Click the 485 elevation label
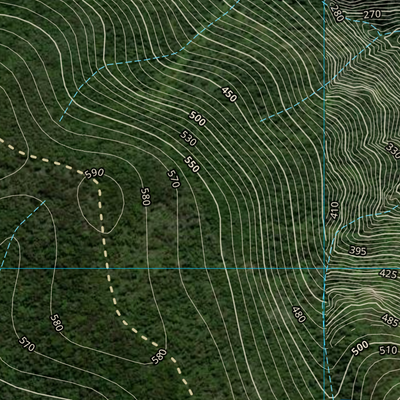Viewport: 400px width, 400px height. click(390, 320)
